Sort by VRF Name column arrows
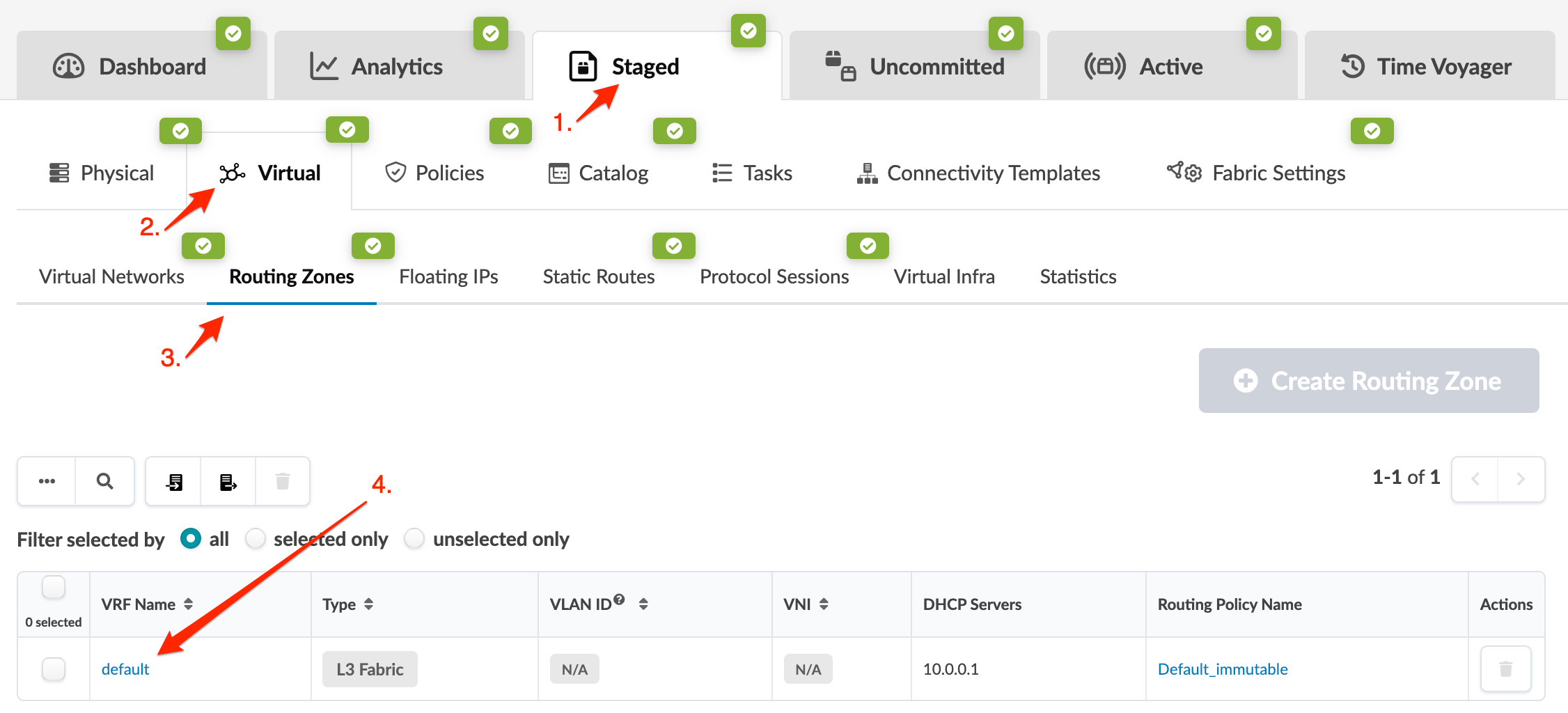This screenshot has width=1568, height=713. tap(189, 604)
